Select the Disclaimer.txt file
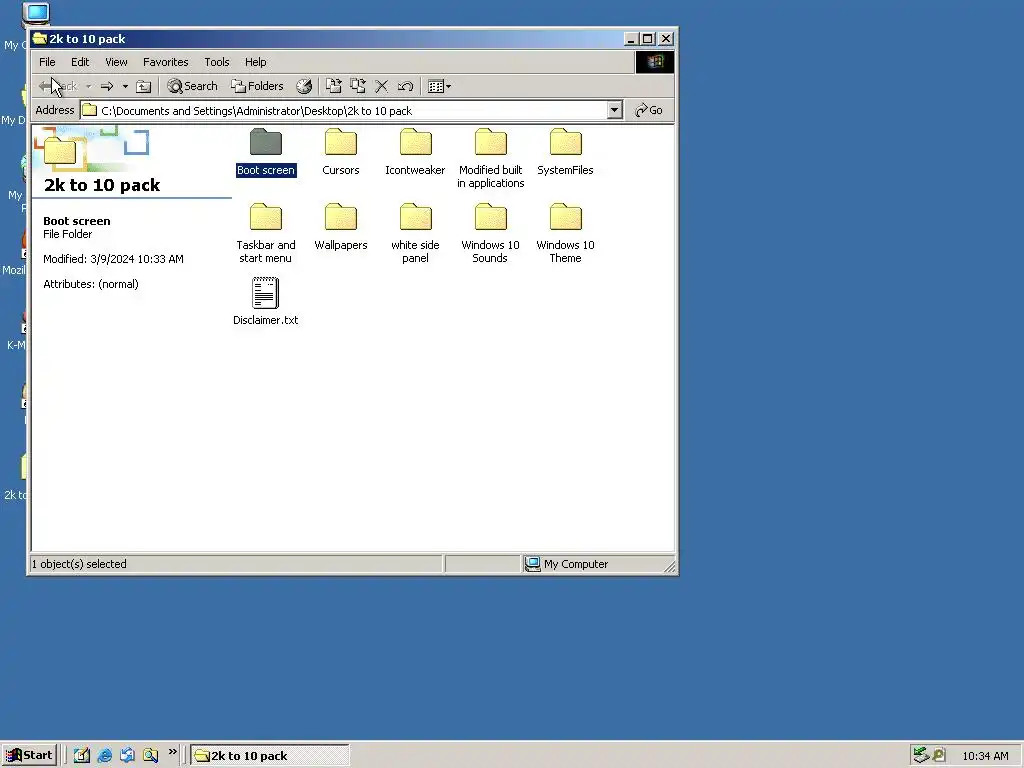This screenshot has width=1024, height=768. click(x=265, y=301)
